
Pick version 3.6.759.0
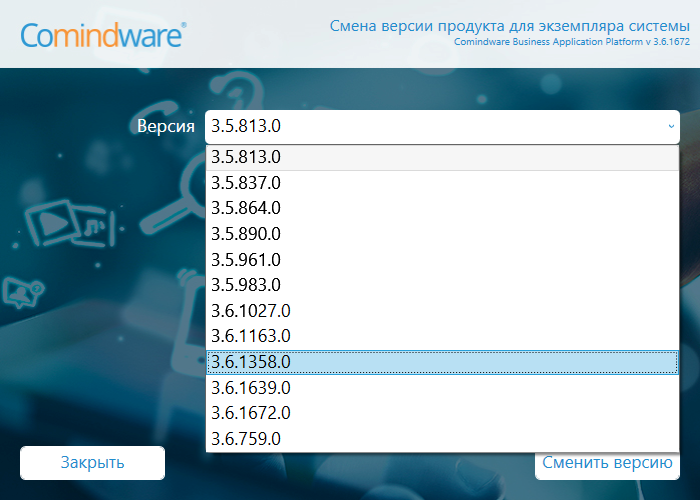tap(442, 439)
